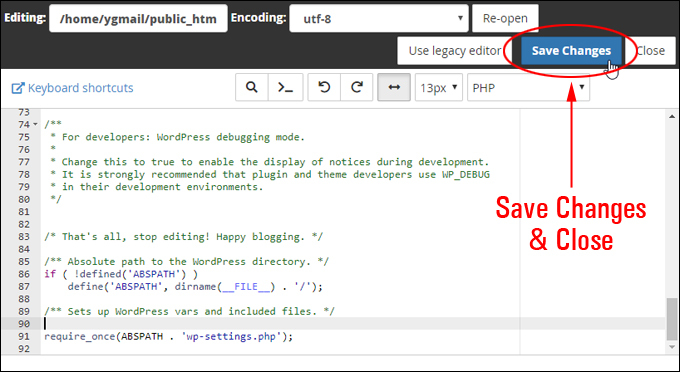
Task: Click line number 73 in the gutter
Action: tap(24, 112)
